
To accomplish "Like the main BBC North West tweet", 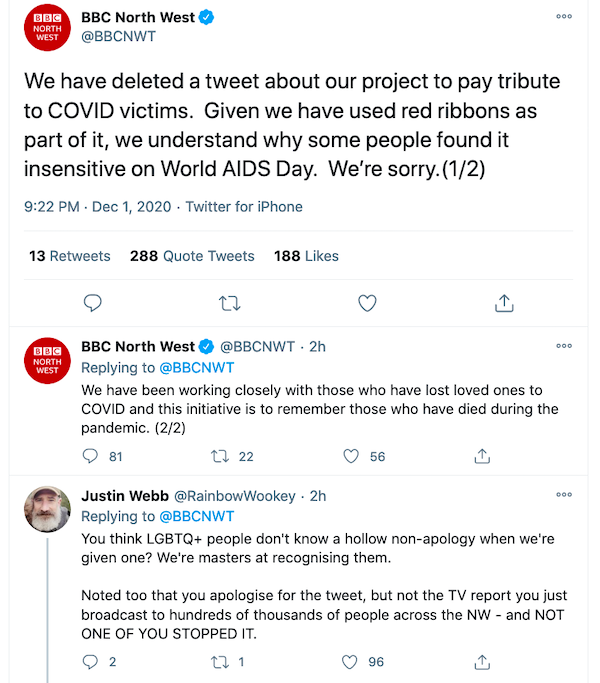I will [367, 303].
